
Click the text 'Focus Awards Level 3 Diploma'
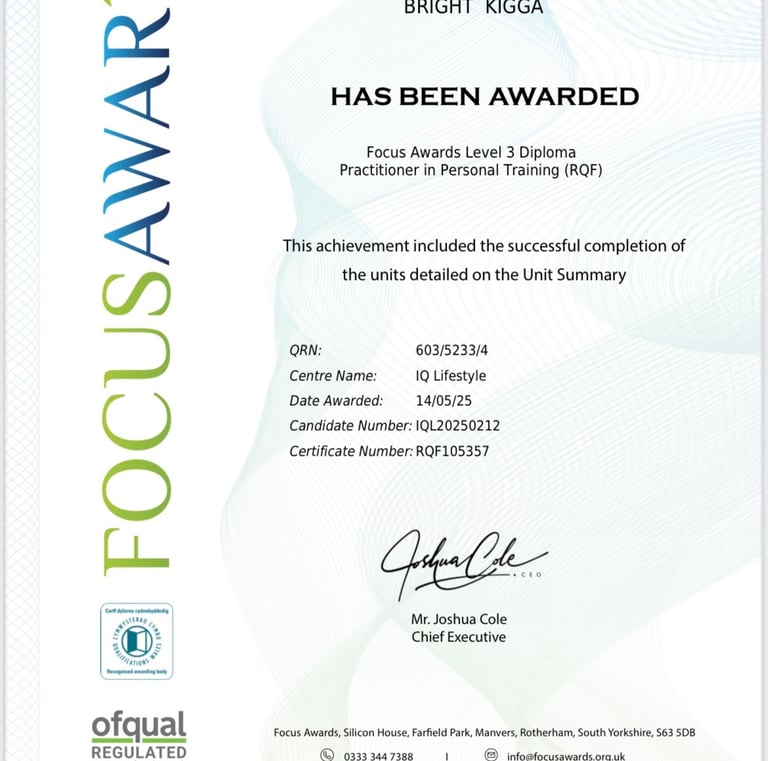coord(471,152)
